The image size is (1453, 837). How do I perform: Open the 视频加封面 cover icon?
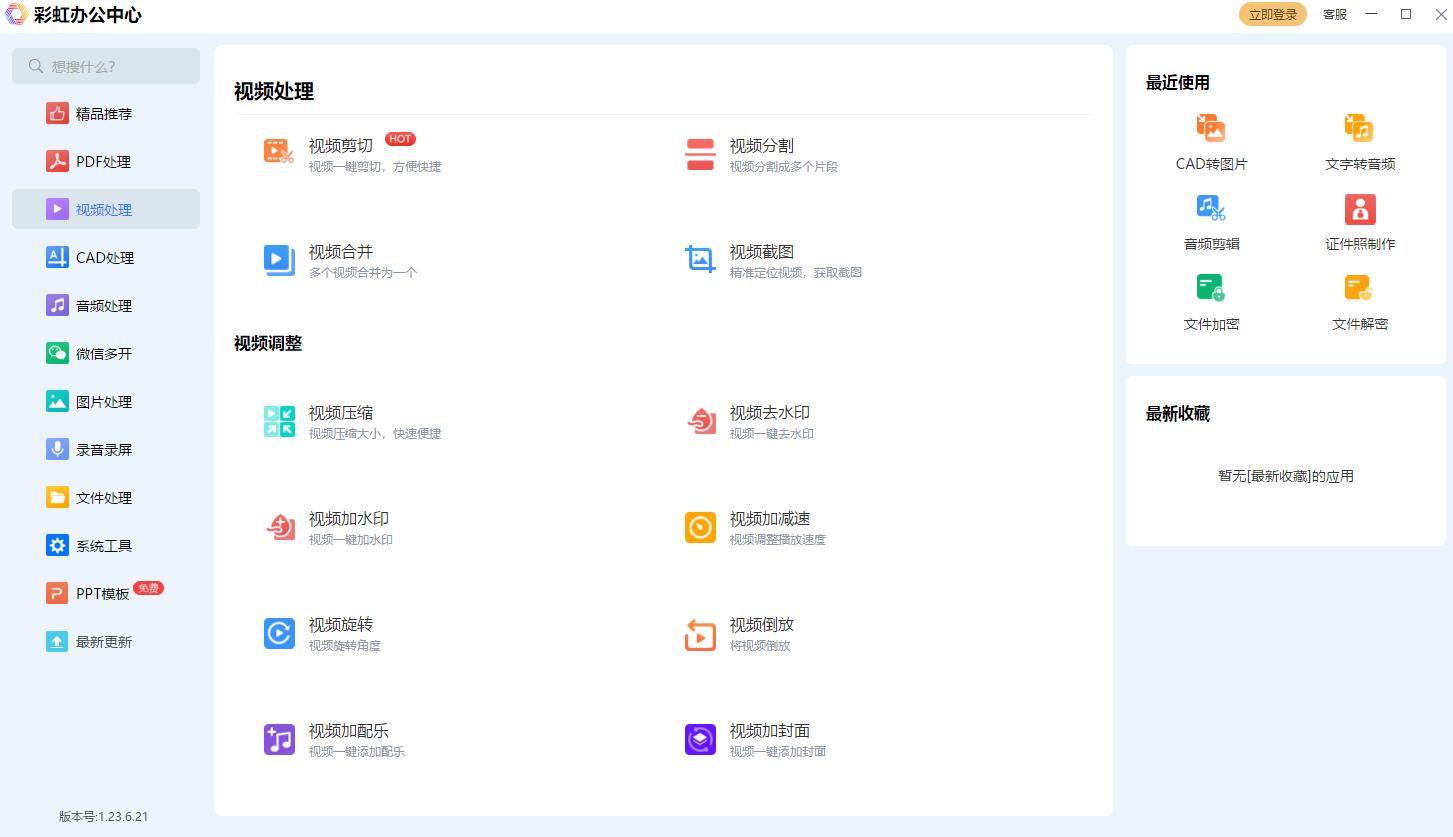[700, 739]
